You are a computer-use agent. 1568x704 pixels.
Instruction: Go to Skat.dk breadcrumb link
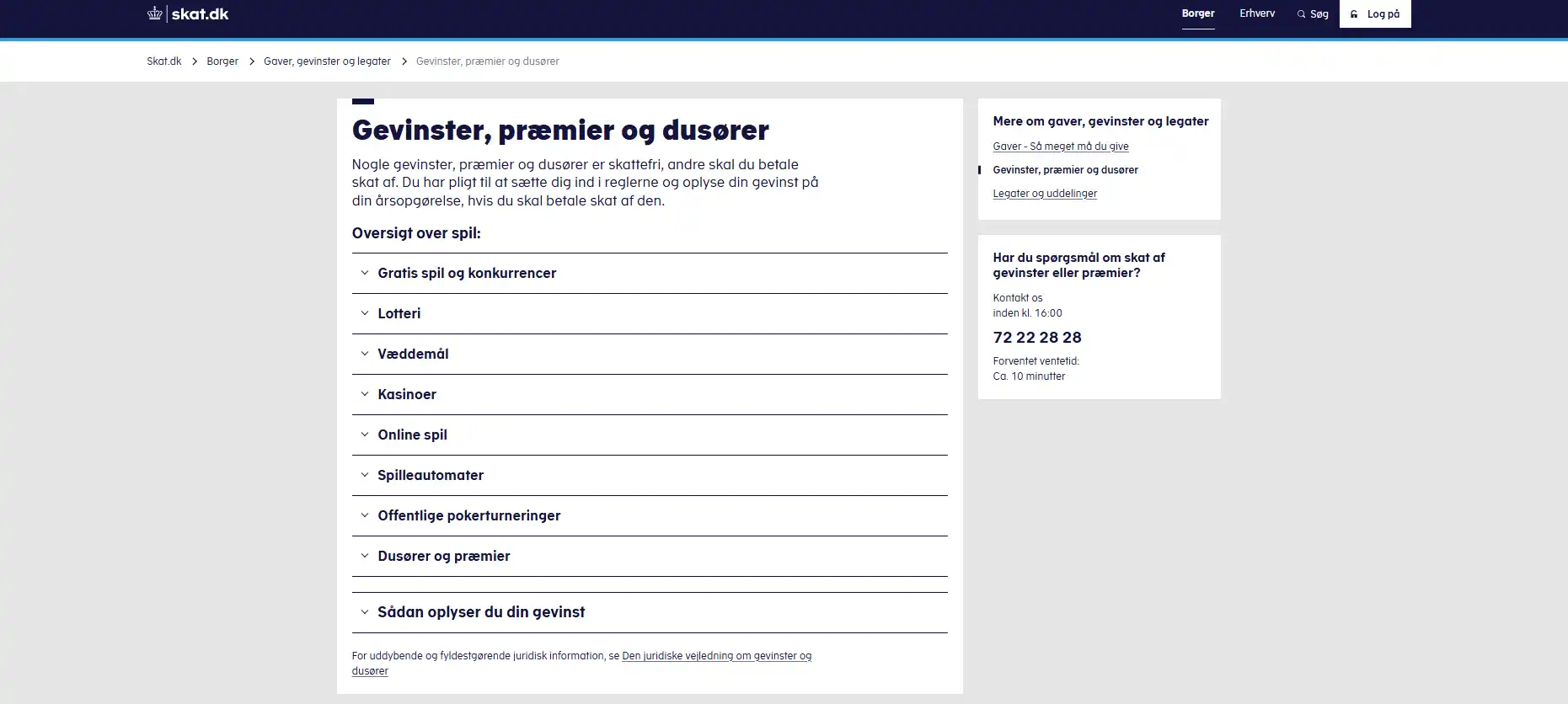coord(164,61)
